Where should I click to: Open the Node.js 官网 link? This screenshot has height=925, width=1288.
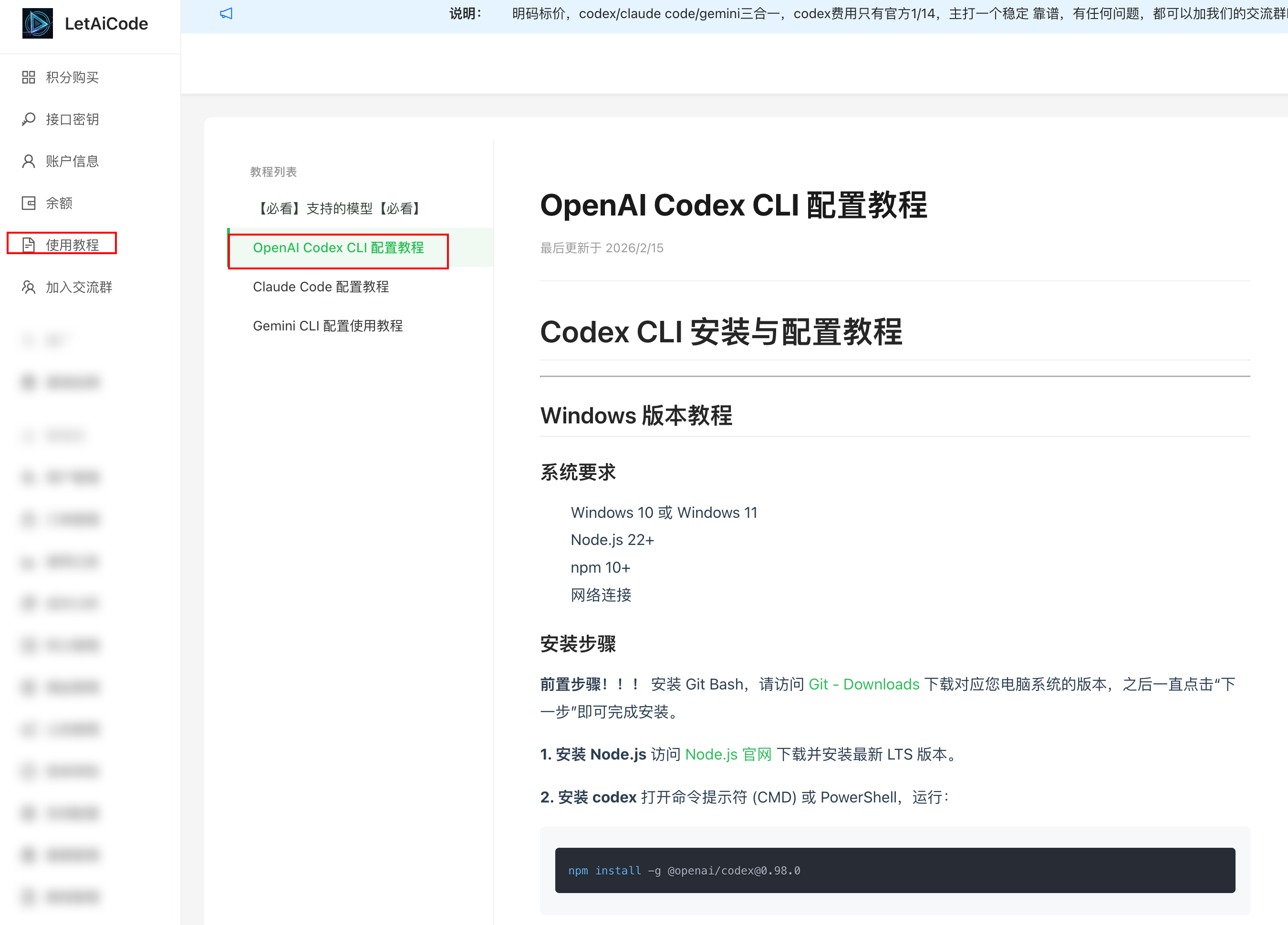click(728, 755)
